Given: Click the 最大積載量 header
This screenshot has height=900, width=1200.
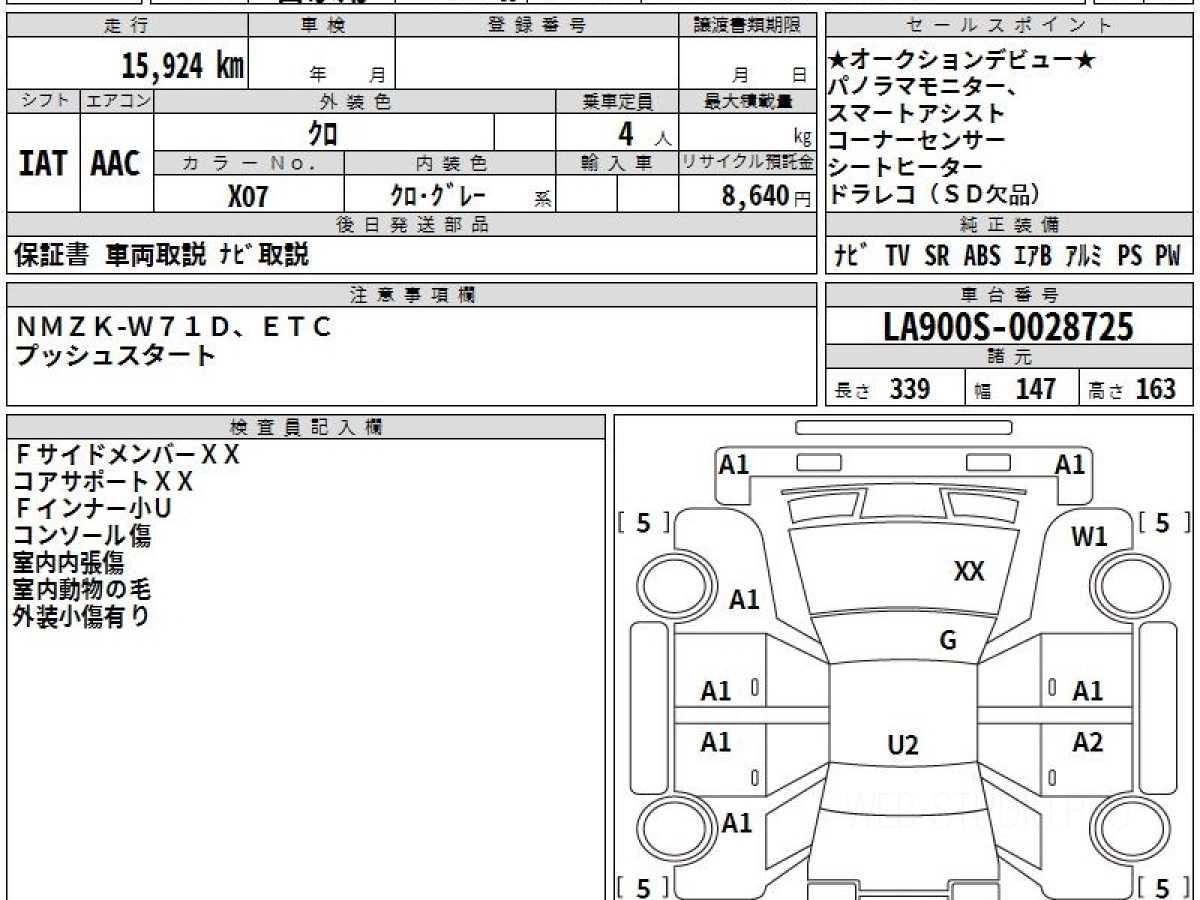Looking at the screenshot, I should coord(747,101).
